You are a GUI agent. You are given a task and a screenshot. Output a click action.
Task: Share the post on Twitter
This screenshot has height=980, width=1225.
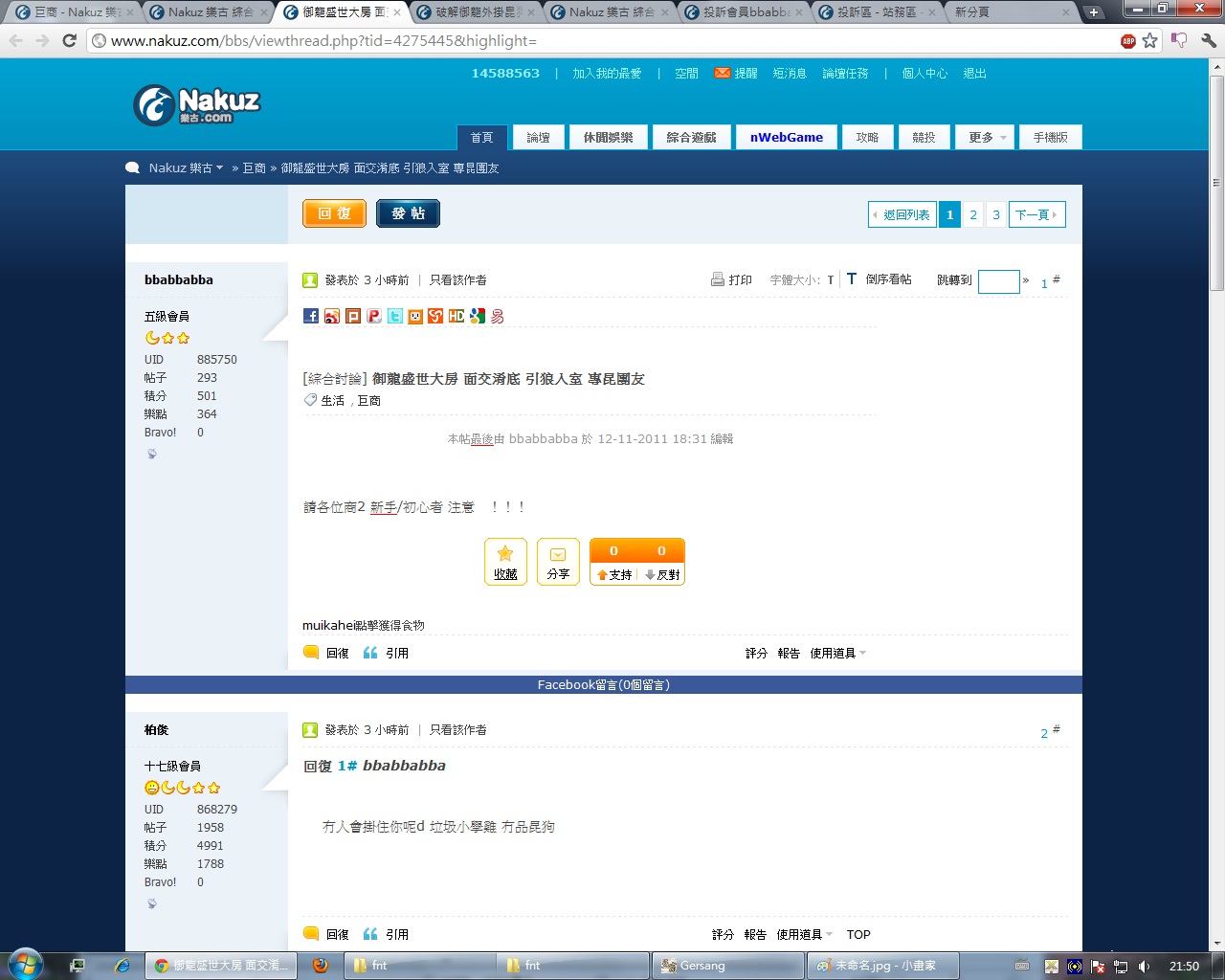point(395,316)
